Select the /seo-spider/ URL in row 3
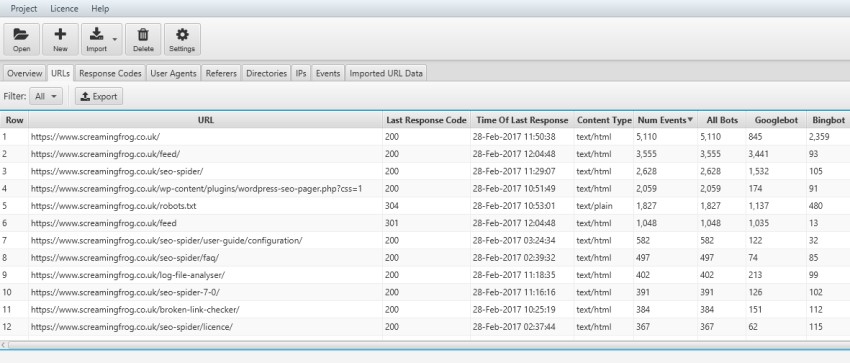 (x=117, y=171)
